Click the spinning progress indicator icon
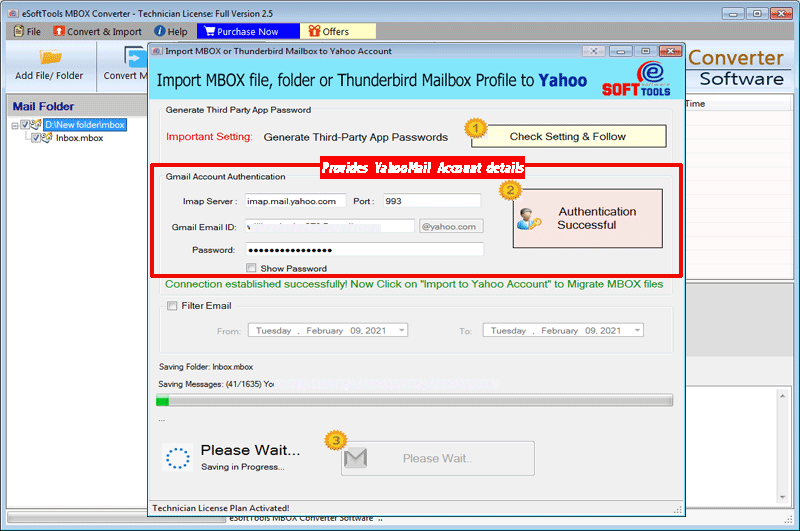 coord(178,458)
